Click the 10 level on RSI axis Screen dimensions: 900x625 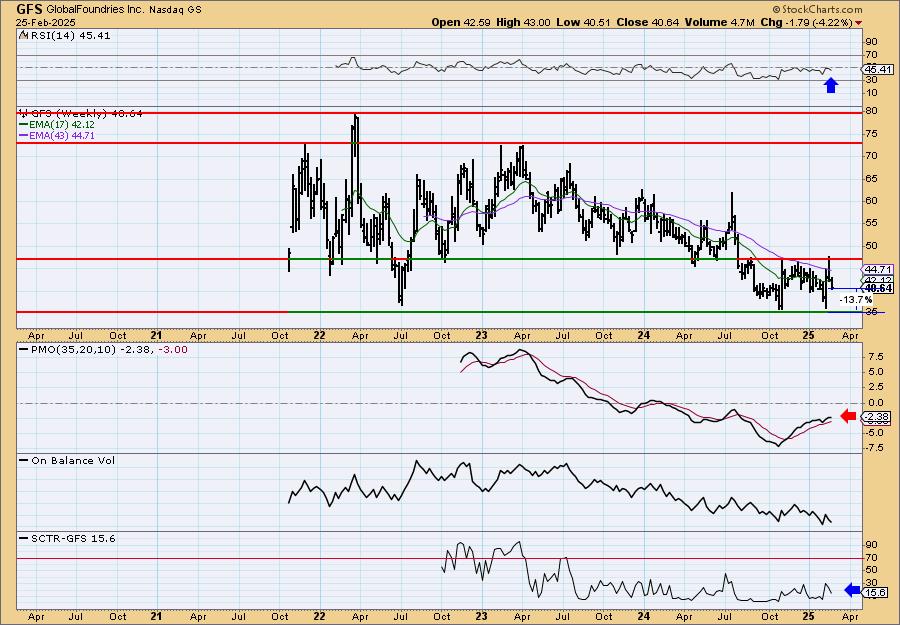pyautogui.click(x=871, y=92)
